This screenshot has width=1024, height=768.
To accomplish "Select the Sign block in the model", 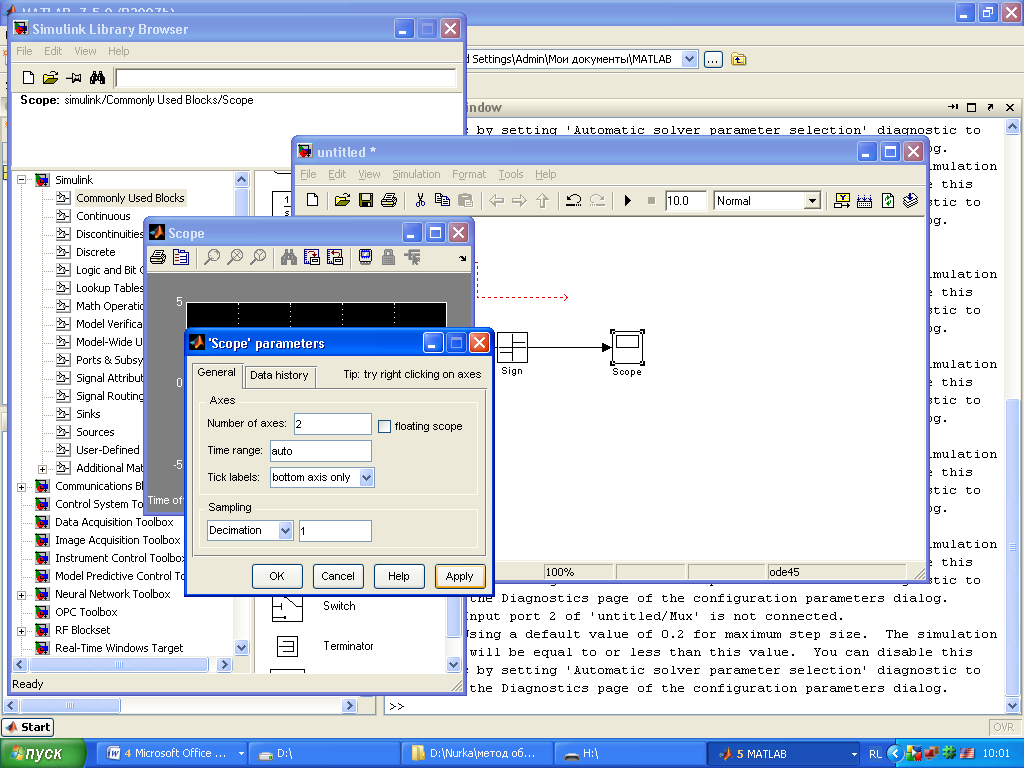I will coord(513,347).
